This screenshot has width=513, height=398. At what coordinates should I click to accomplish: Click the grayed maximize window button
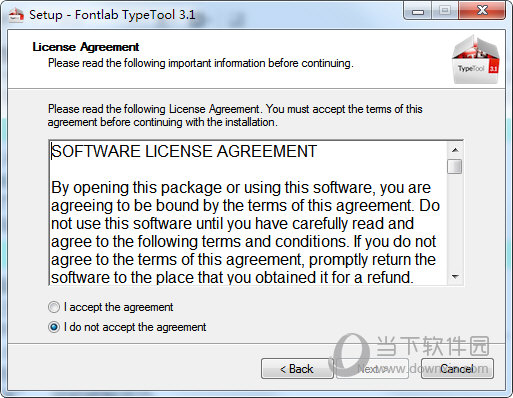tap(445, 11)
